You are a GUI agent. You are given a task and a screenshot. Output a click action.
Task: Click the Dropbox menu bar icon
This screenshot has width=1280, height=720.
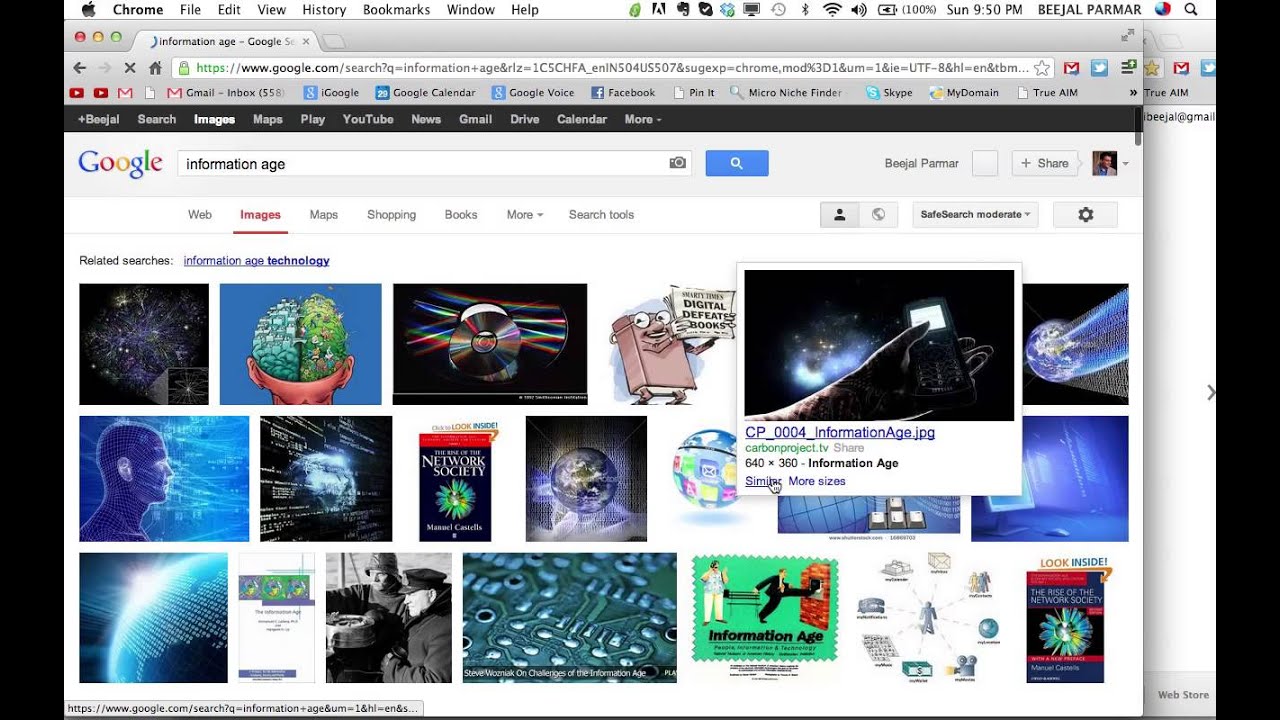pyautogui.click(x=728, y=10)
